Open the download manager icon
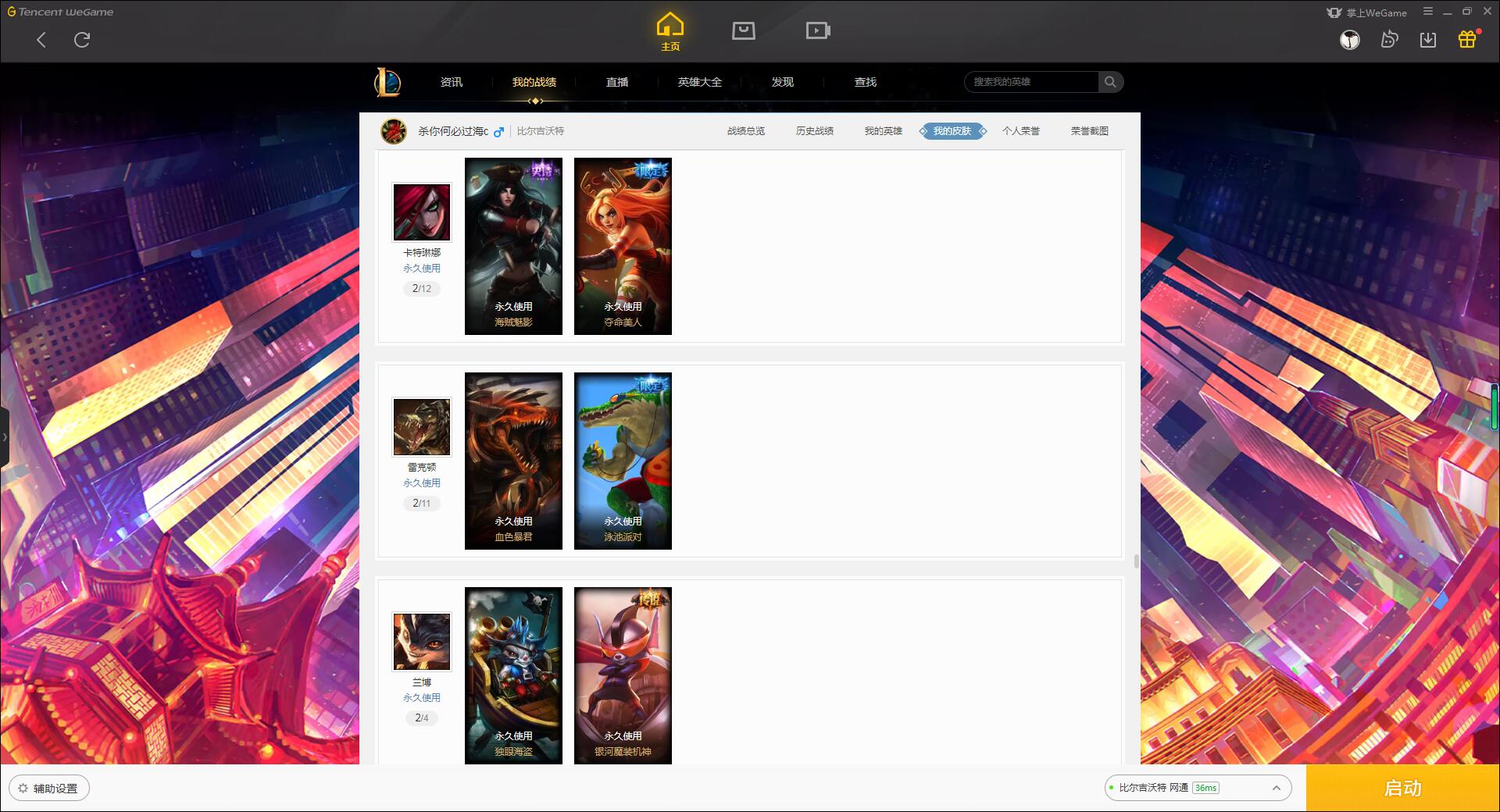 (x=1428, y=40)
